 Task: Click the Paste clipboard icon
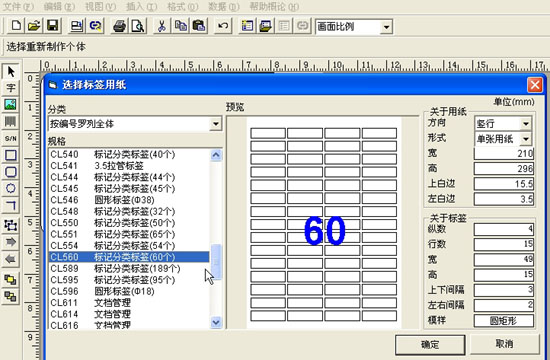click(x=199, y=26)
